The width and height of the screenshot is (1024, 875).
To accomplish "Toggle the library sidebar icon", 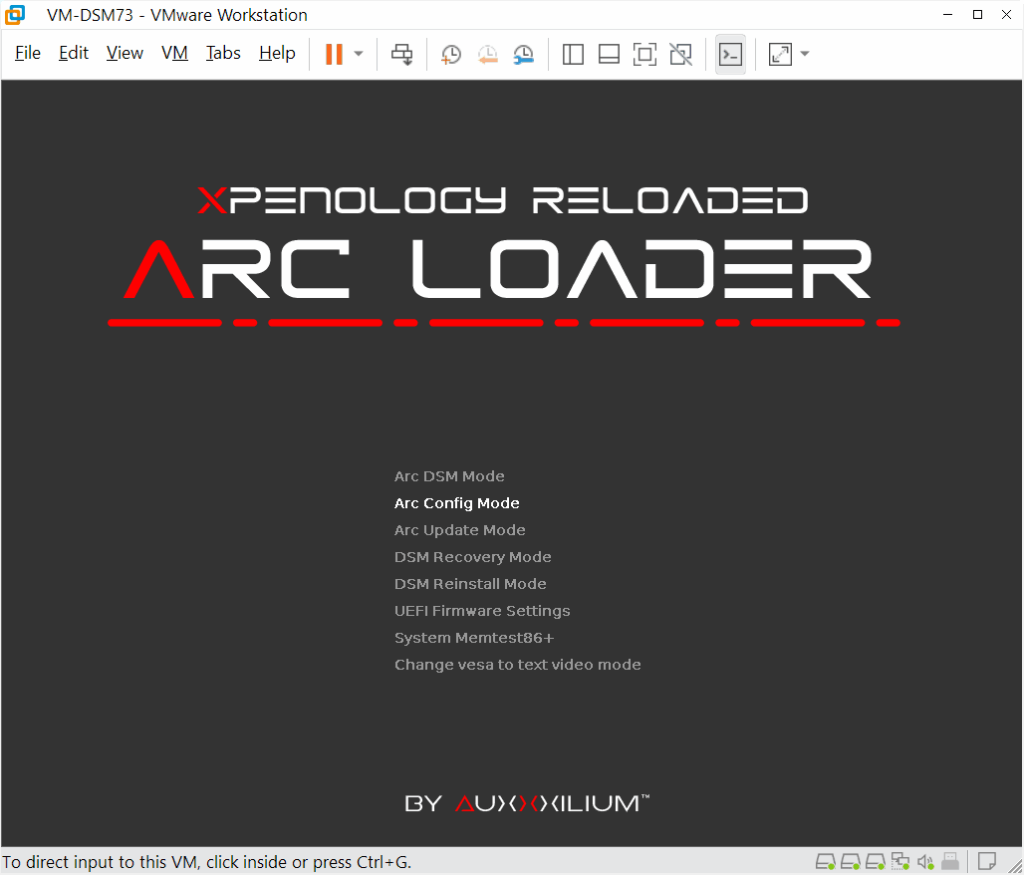I will 573,54.
